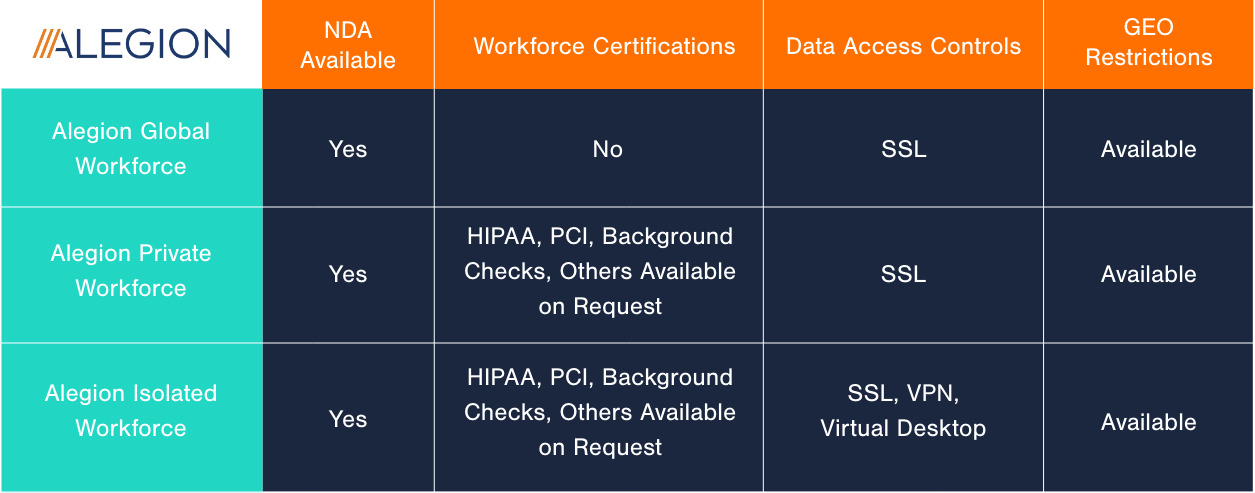Select the Alegion Isolated Workforce row label

click(131, 411)
